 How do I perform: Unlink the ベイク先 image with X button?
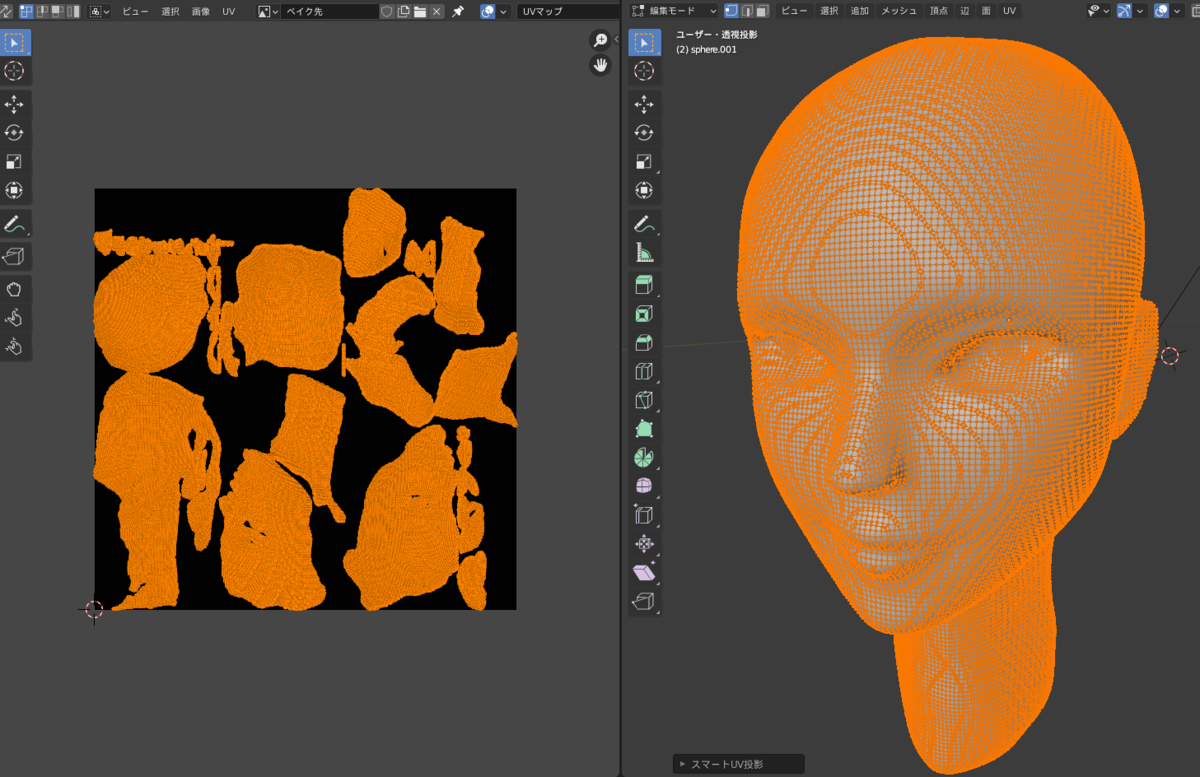coord(437,11)
